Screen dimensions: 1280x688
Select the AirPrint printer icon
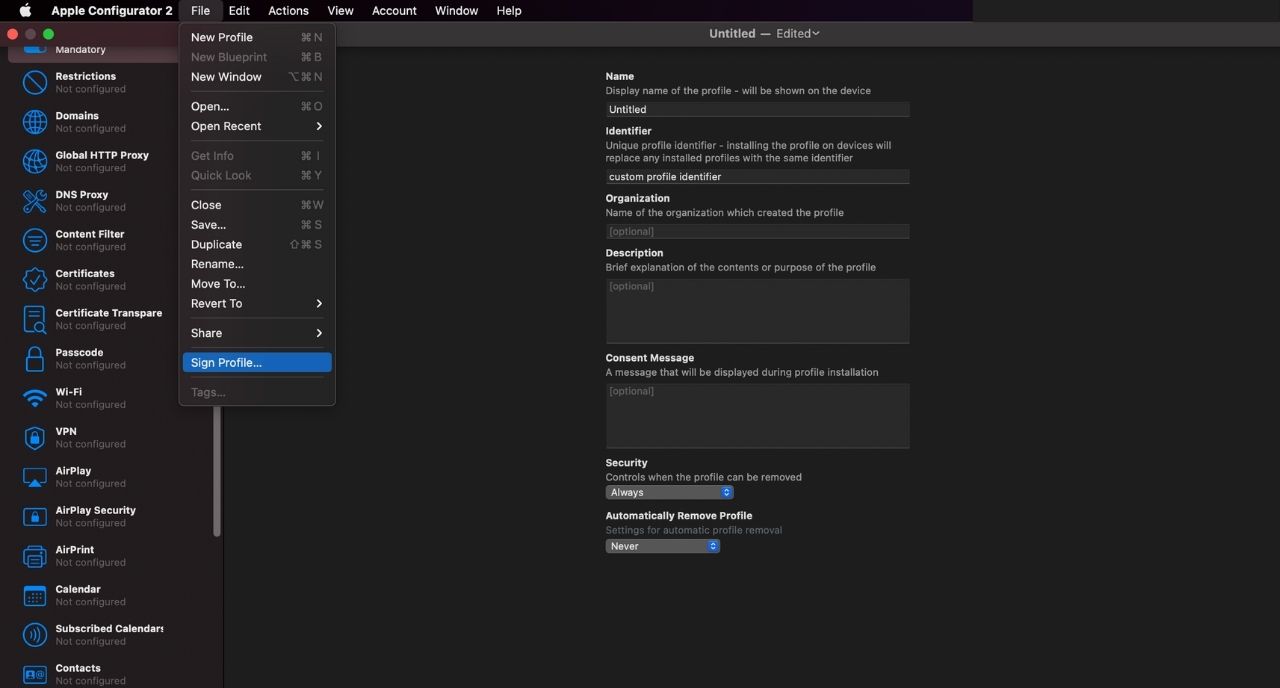(35, 556)
